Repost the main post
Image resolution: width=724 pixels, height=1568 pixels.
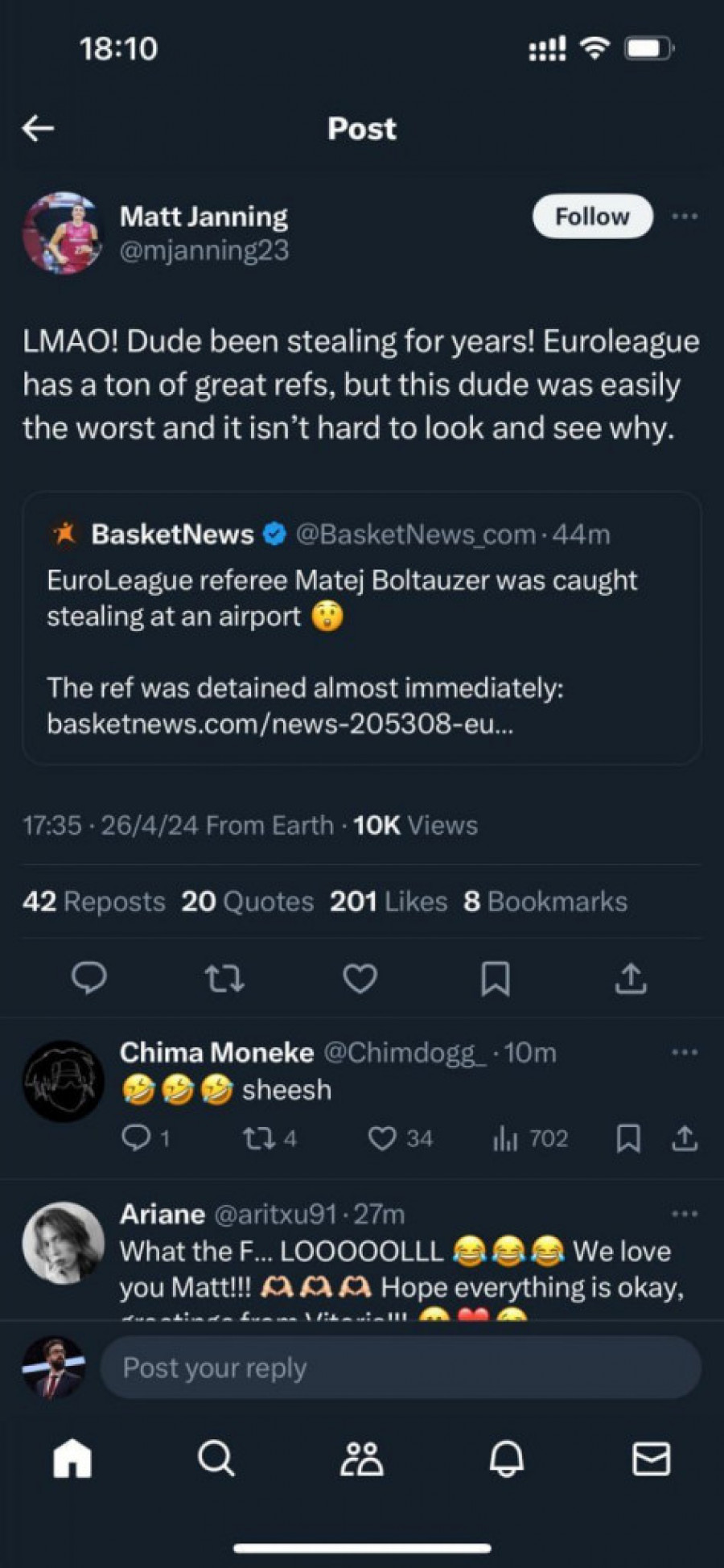224,979
